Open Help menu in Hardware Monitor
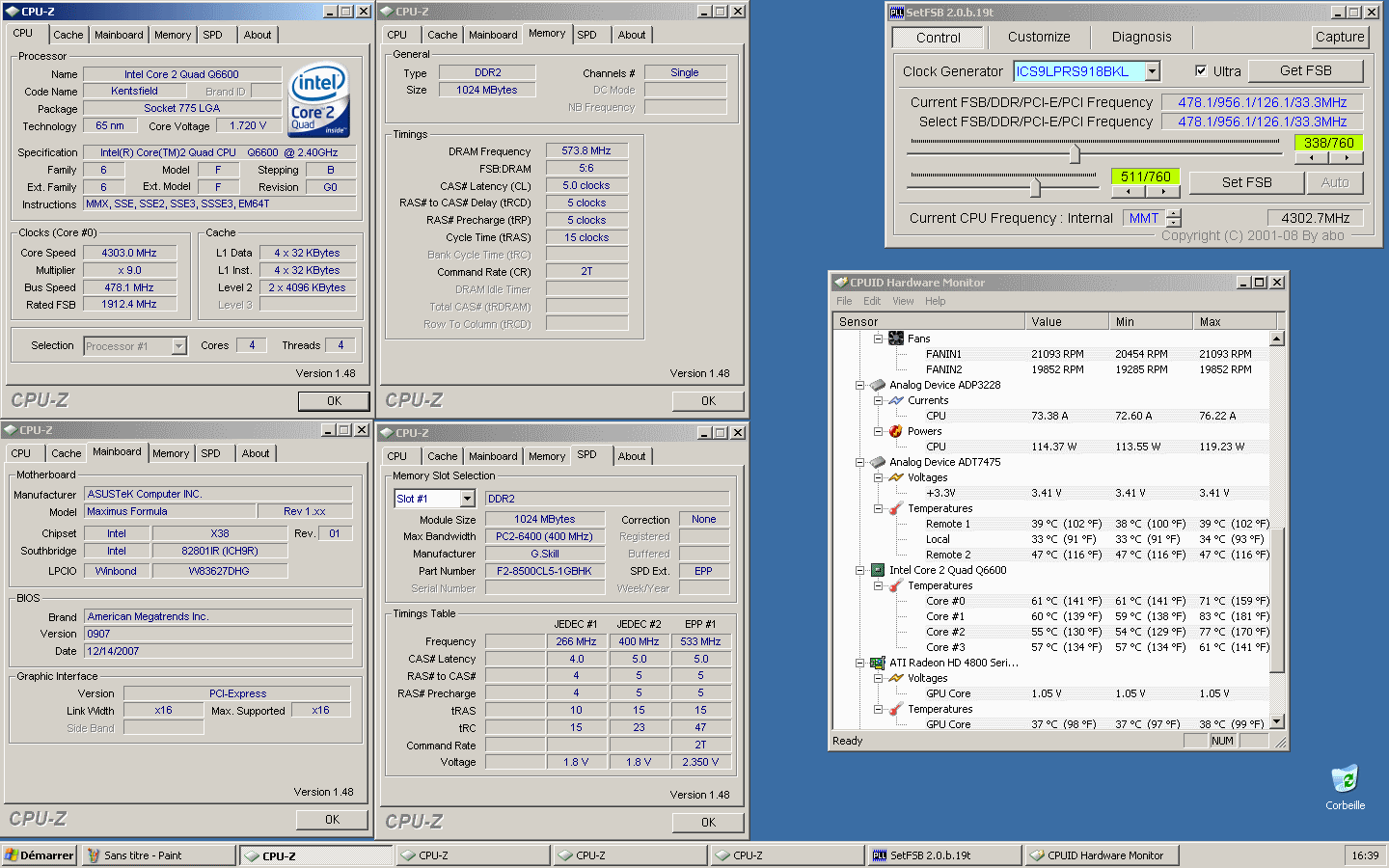 tap(936, 301)
